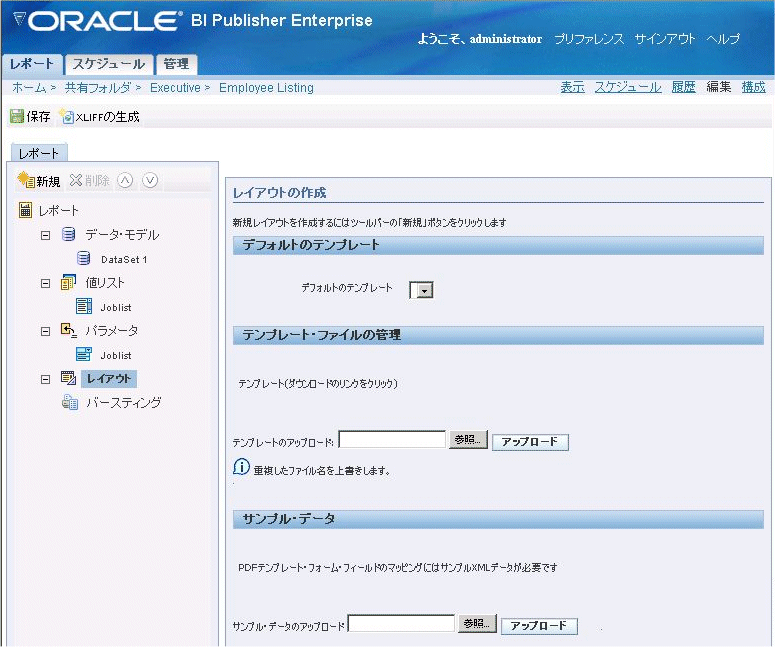The image size is (775, 647).
Task: Click the Joblist icon under パラメータ
Action: [x=84, y=354]
